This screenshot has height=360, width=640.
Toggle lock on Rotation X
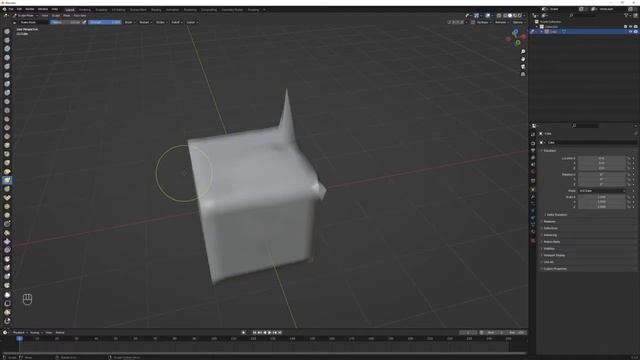(629, 175)
